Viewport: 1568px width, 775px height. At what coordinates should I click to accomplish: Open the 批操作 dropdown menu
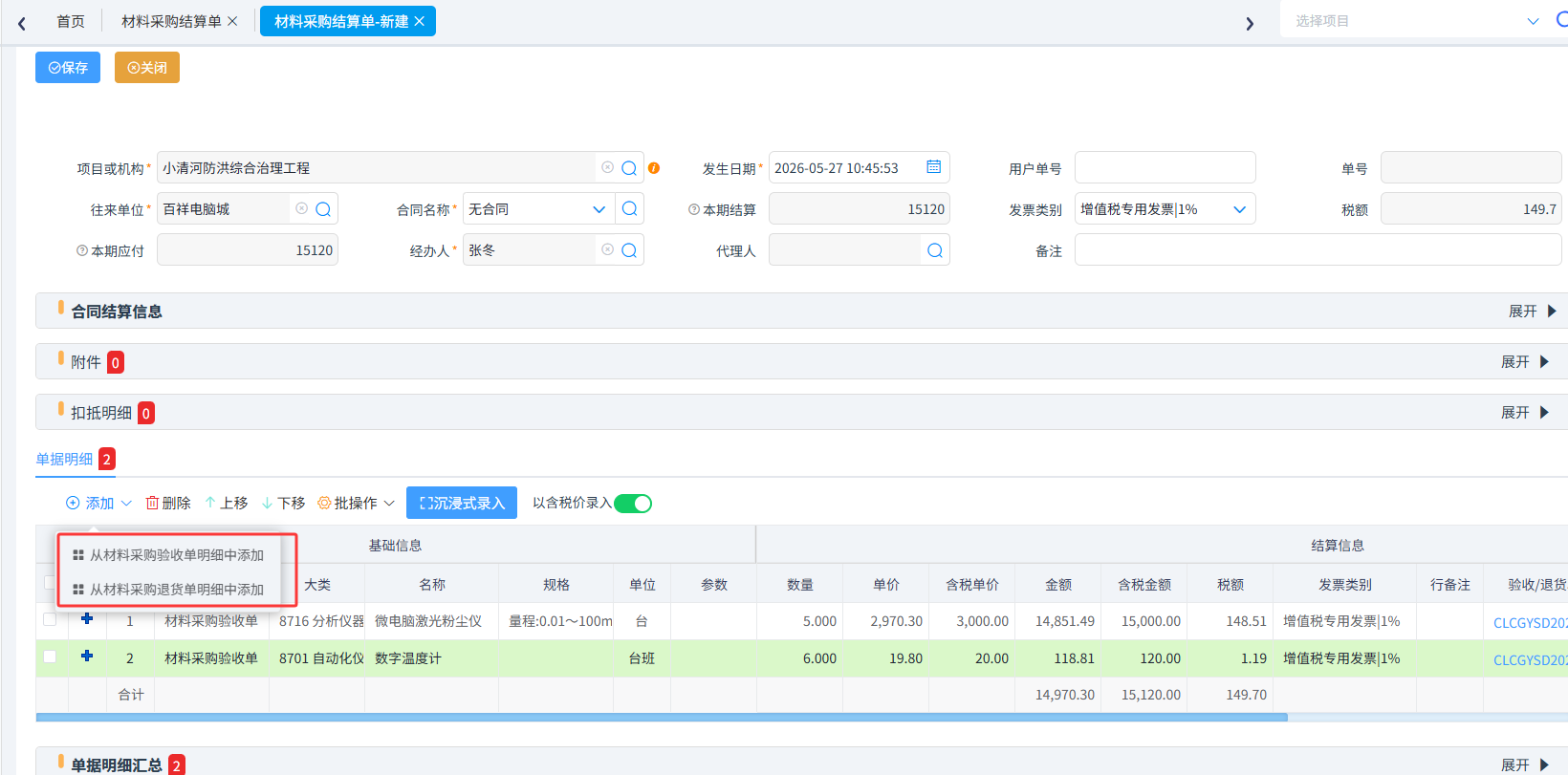[x=356, y=503]
